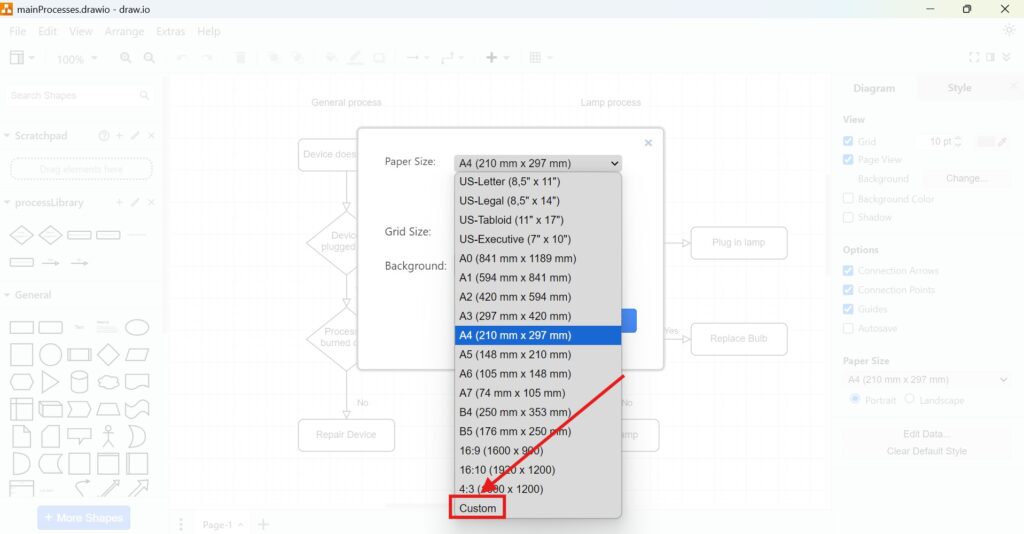Click the table grid icon in toolbar
Screen dimensions: 1024x534
pos(536,58)
